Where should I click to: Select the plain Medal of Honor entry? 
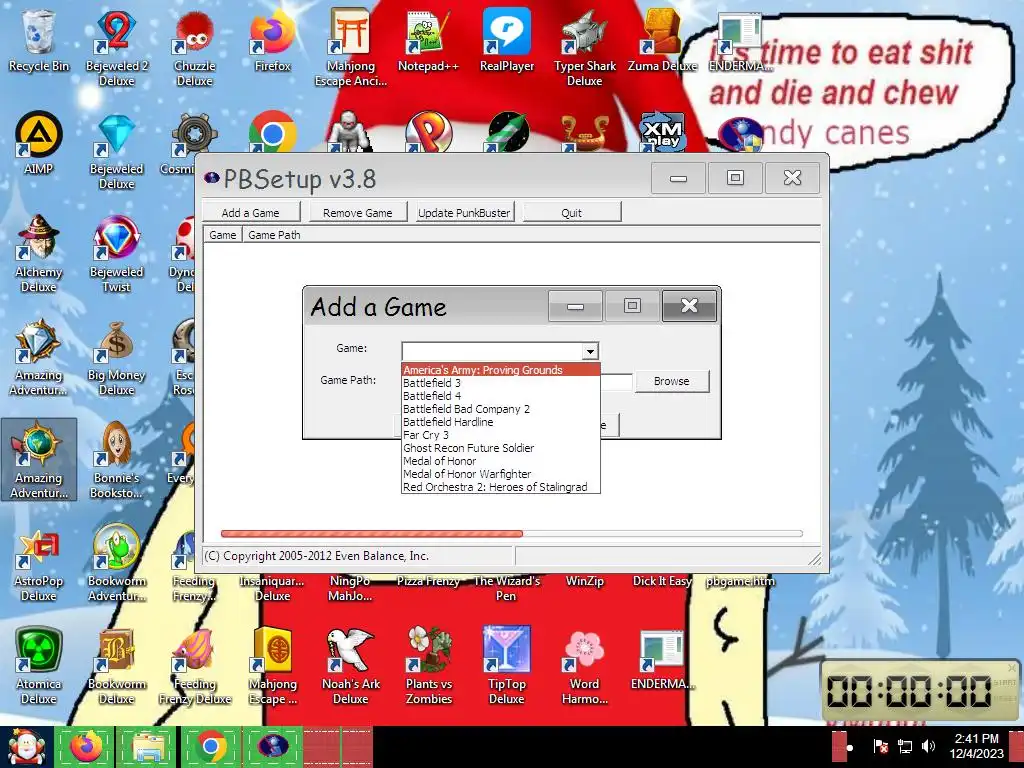(501, 461)
